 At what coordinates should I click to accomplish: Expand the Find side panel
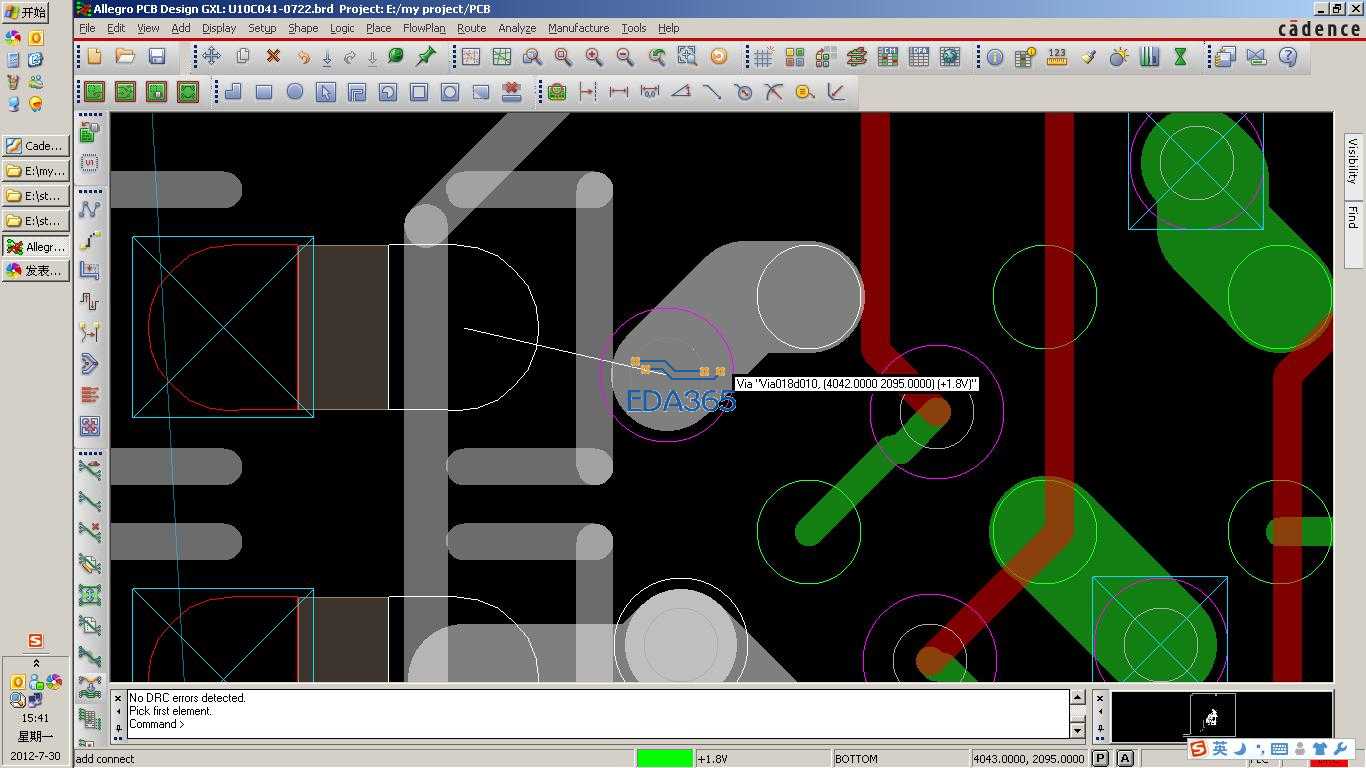pyautogui.click(x=1352, y=215)
